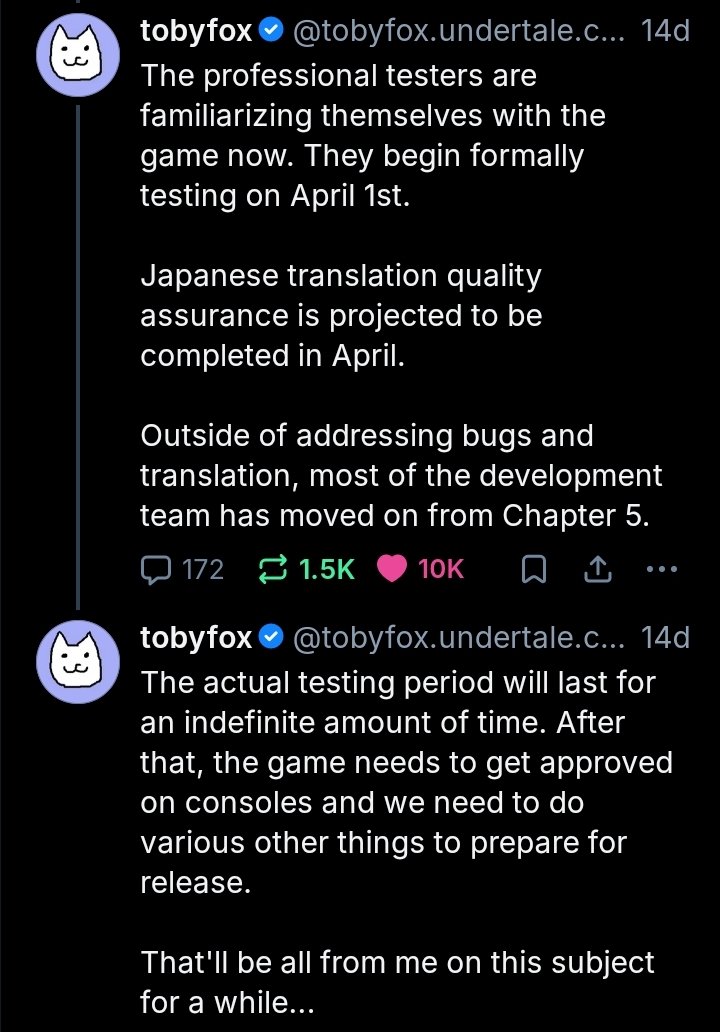Screen dimensions: 720x1032
Task: Click the @tobyfox.undertale handle on the lower post
Action: (x=457, y=638)
